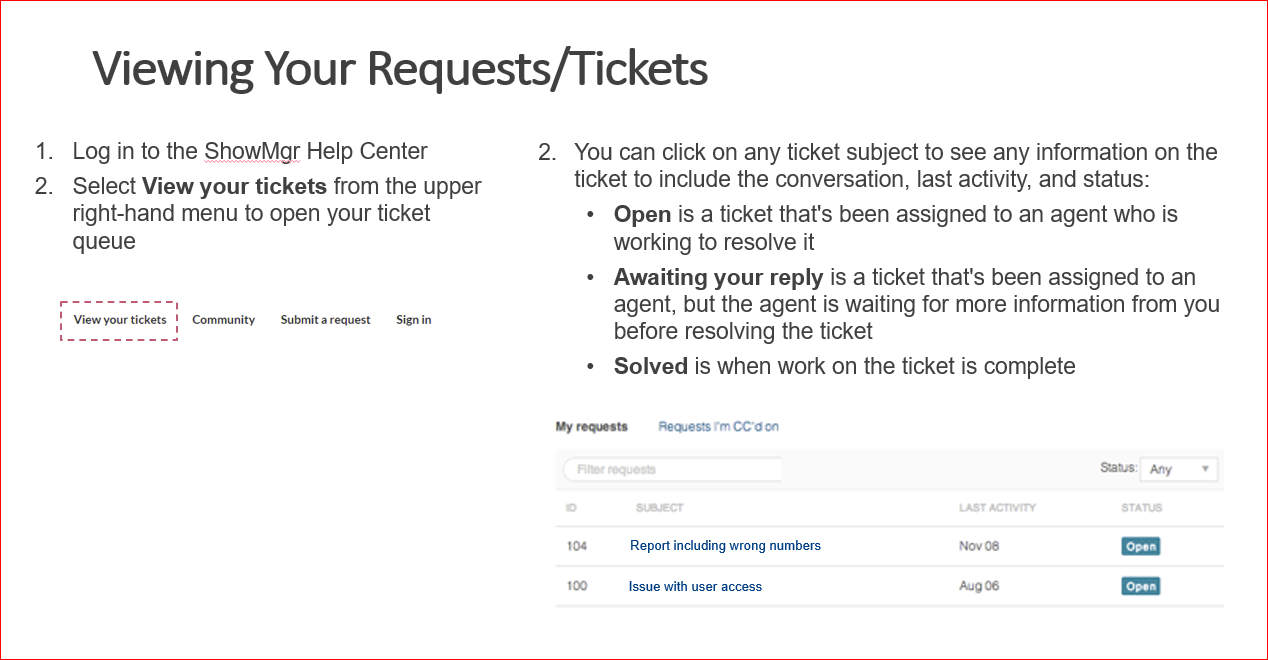Viewport: 1268px width, 660px height.
Task: Open the Community menu link
Action: pyautogui.click(x=223, y=320)
